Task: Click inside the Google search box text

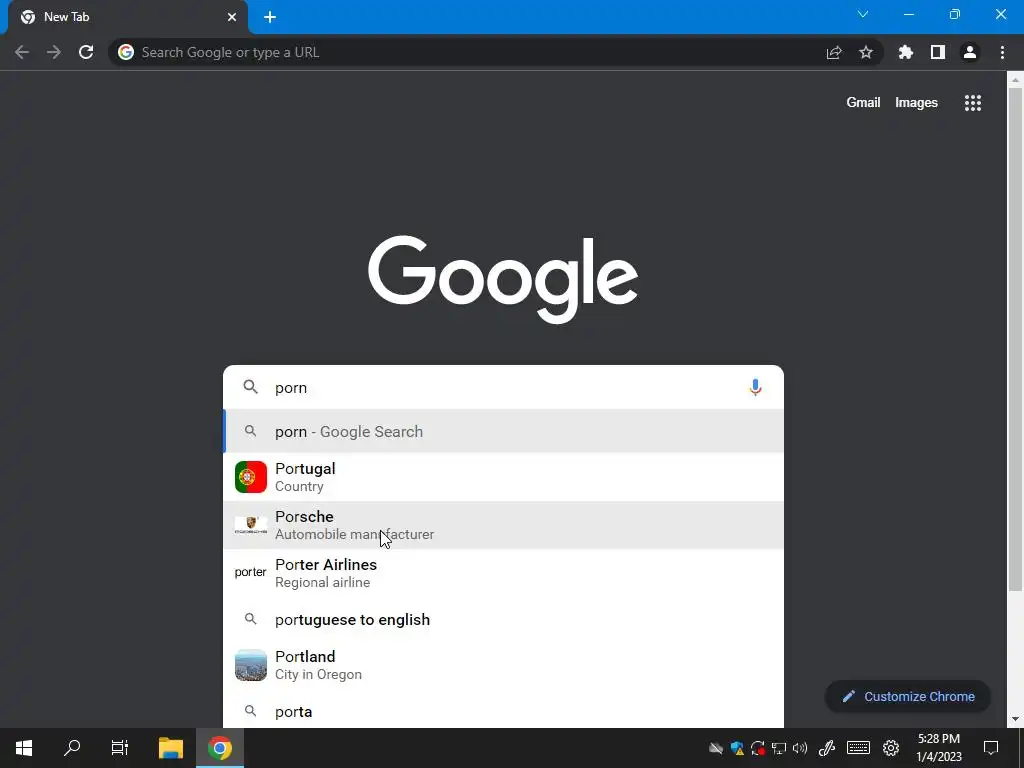Action: coord(503,387)
